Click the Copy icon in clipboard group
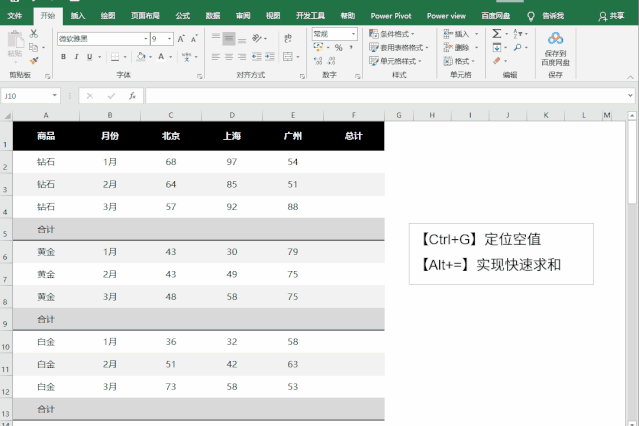639x426 pixels. click(34, 47)
